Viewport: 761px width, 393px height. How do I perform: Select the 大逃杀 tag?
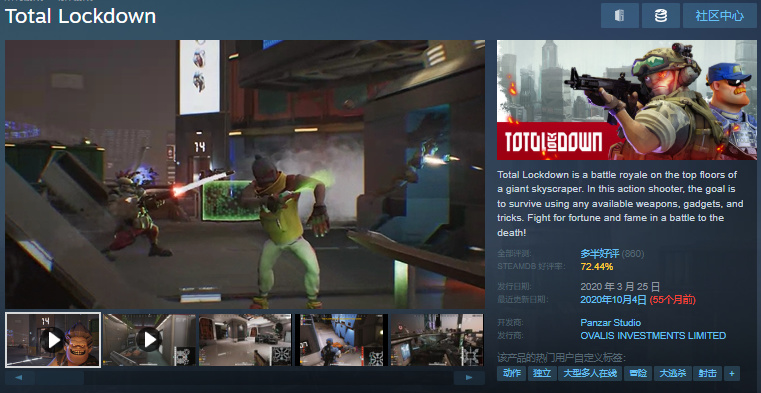(x=673, y=373)
